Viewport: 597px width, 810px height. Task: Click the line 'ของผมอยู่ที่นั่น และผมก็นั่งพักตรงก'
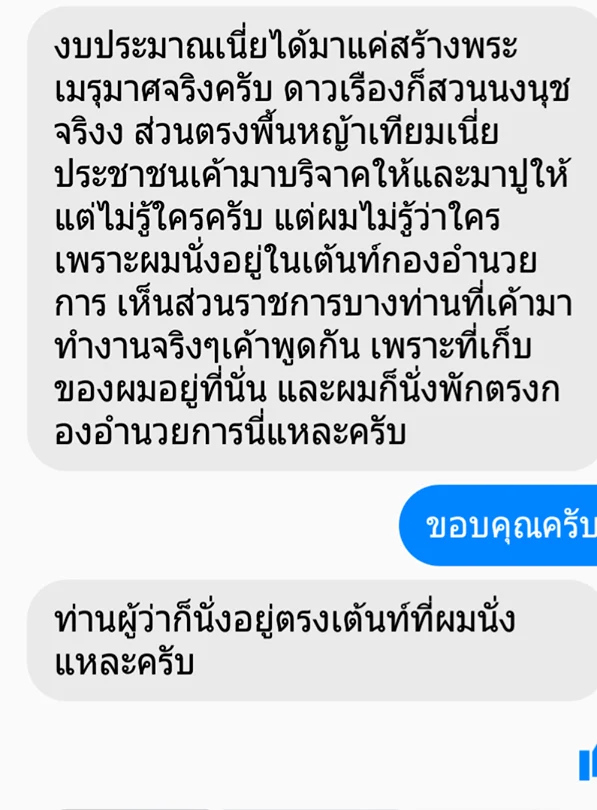307,391
